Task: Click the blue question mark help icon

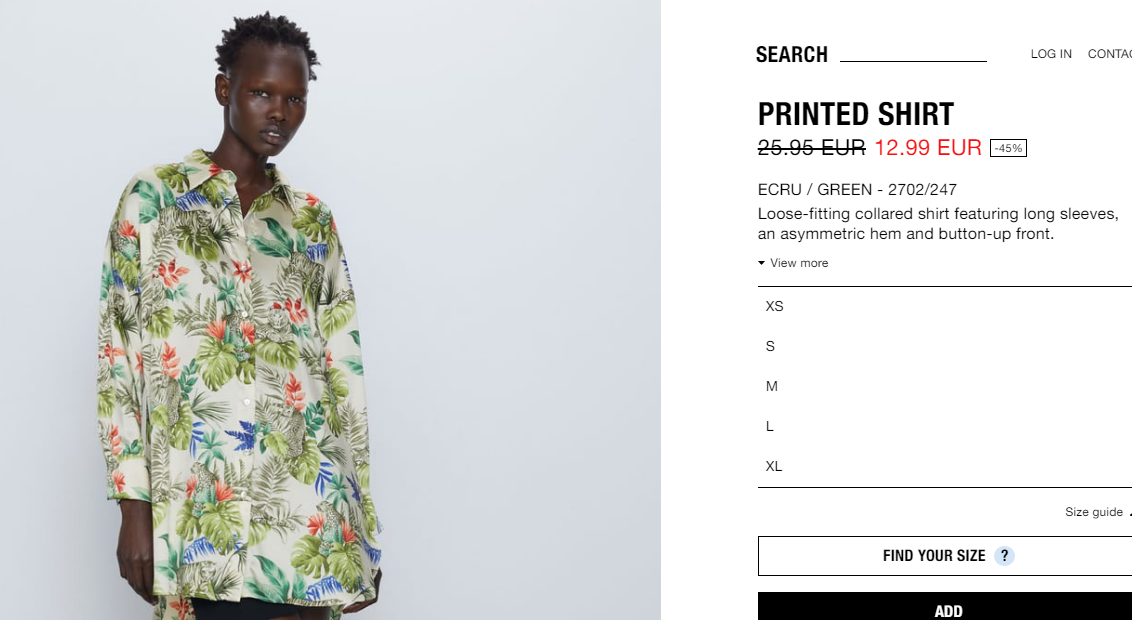Action: 1004,556
